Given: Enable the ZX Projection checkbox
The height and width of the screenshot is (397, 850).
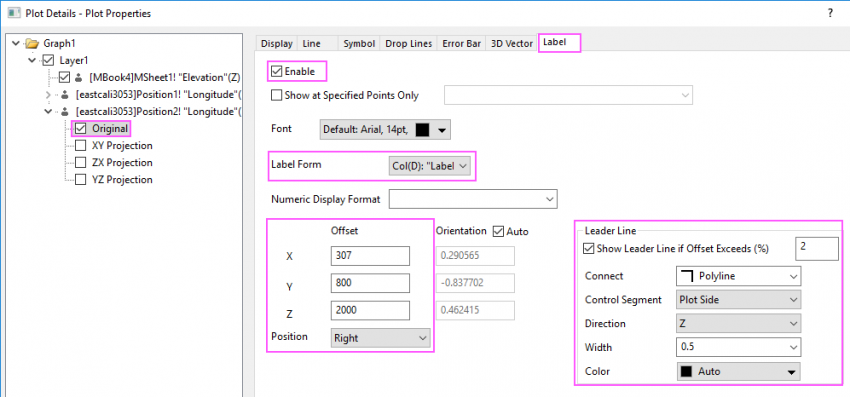Looking at the screenshot, I should click(81, 163).
